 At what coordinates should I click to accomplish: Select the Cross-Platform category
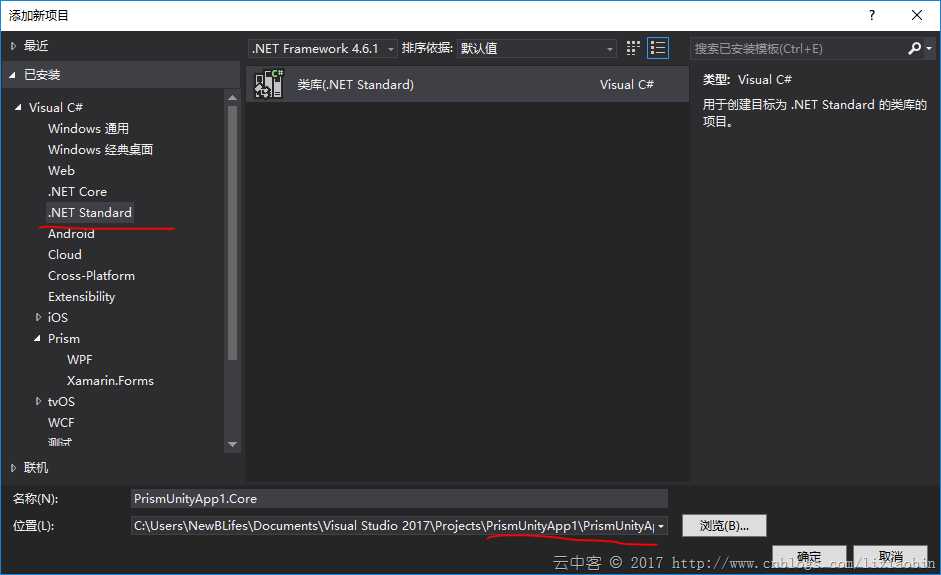coord(91,275)
